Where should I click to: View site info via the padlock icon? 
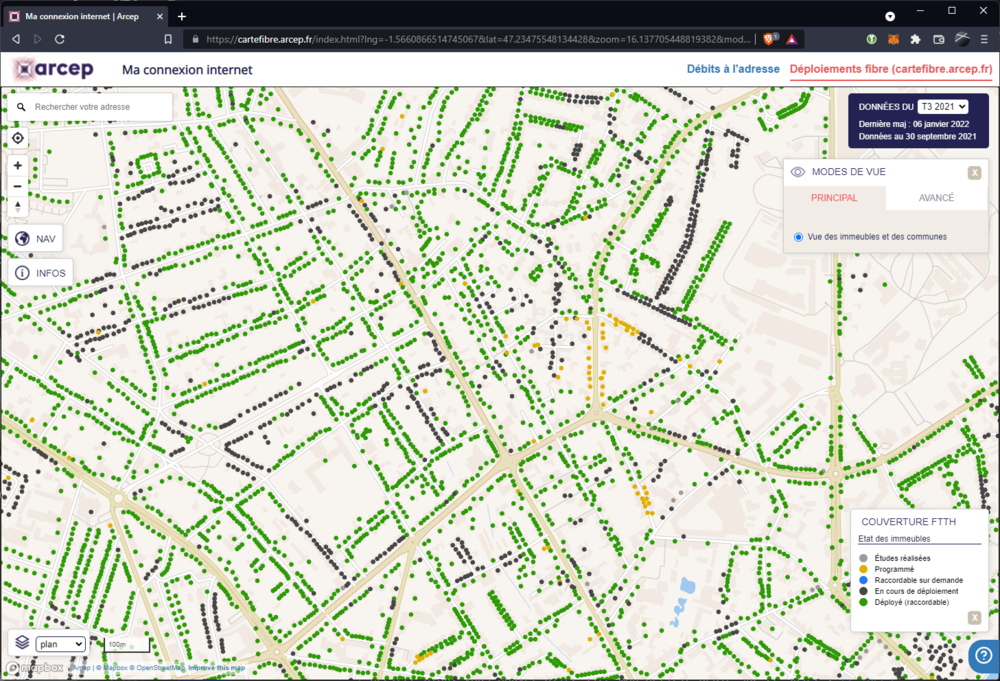pos(195,39)
